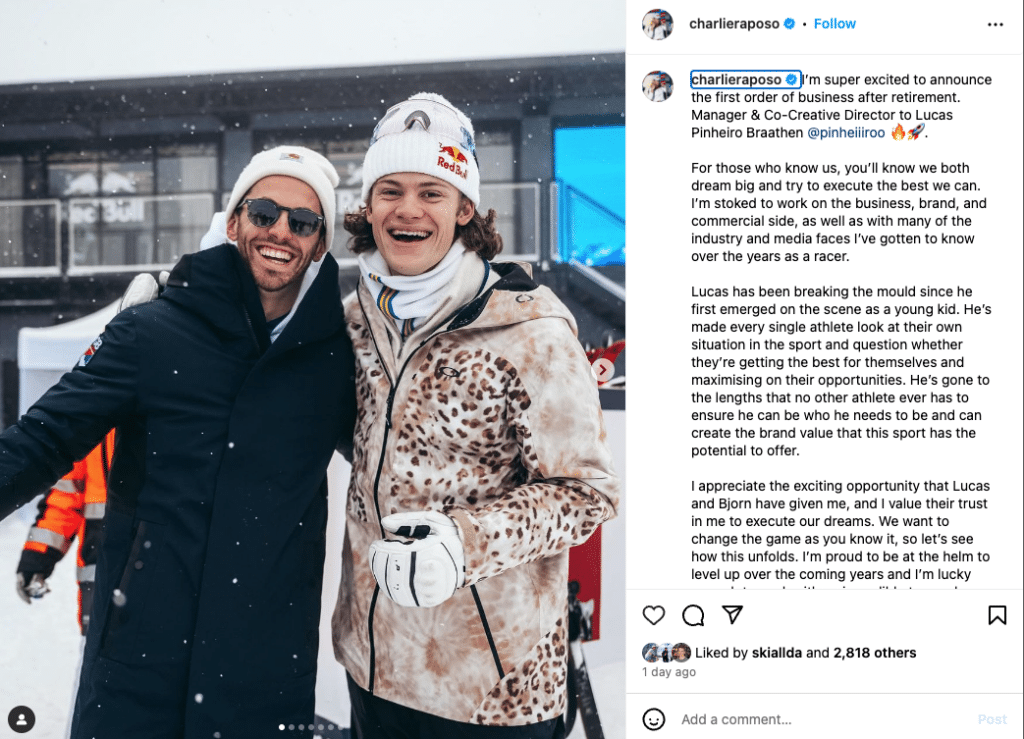Open comments via the speech bubble icon

click(x=693, y=615)
